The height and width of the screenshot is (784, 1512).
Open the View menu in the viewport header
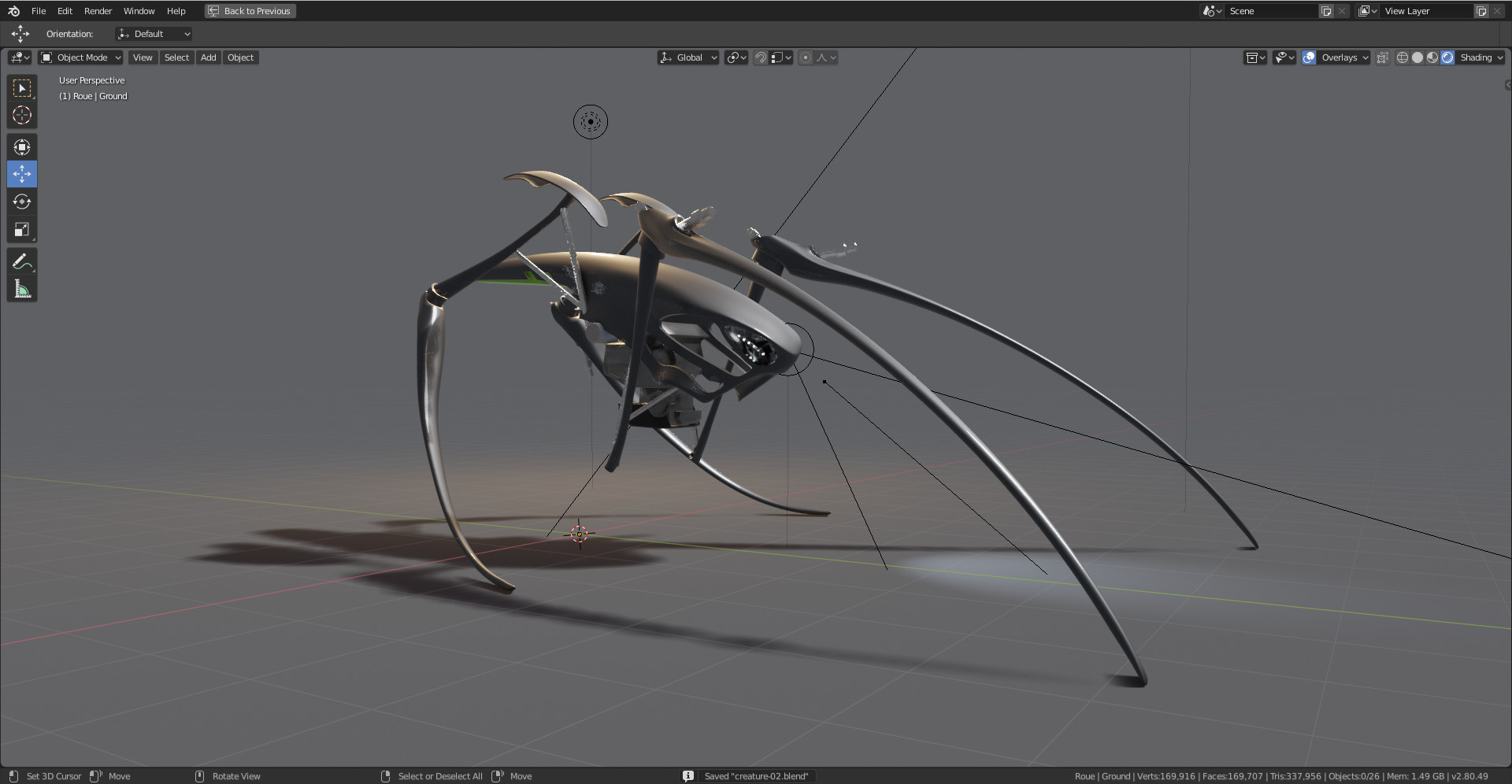click(x=143, y=57)
